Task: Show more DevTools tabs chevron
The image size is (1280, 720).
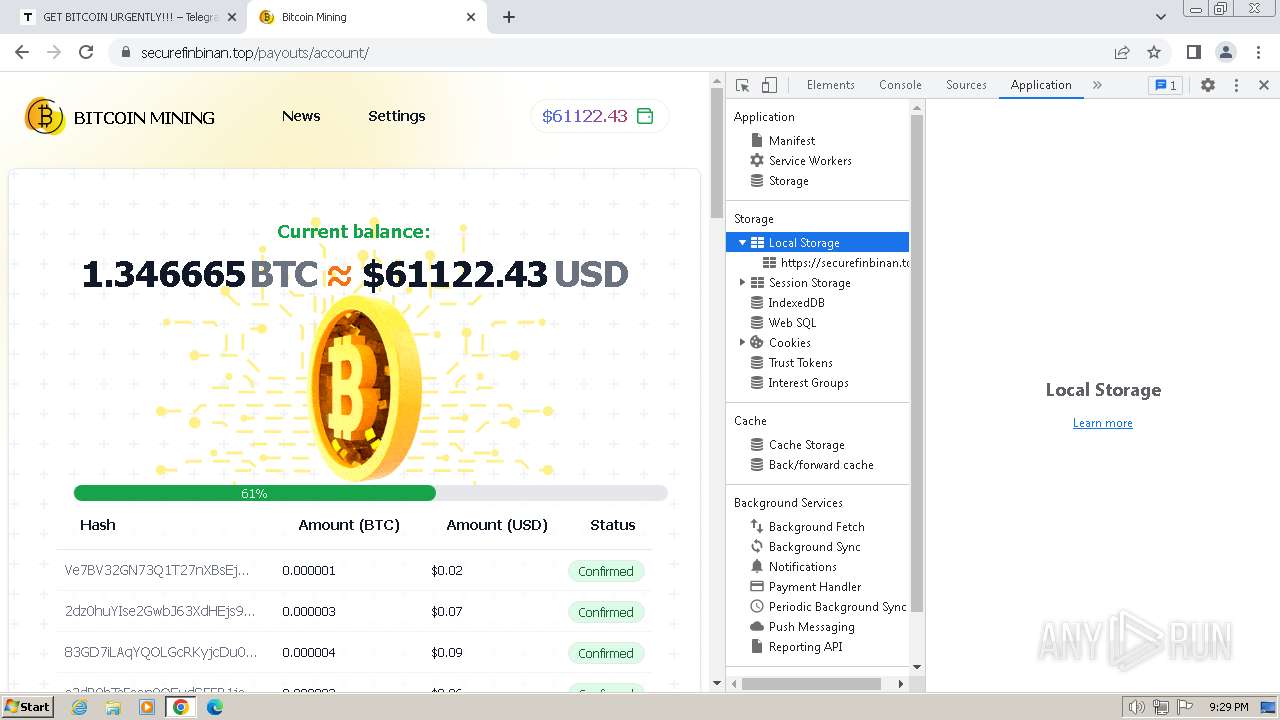Action: 1097,85
